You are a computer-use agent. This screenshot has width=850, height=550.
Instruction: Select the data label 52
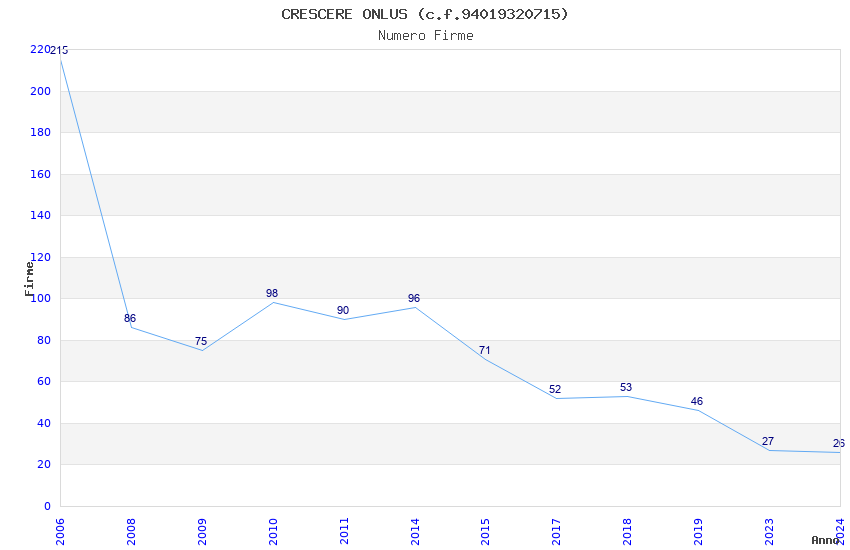(555, 390)
